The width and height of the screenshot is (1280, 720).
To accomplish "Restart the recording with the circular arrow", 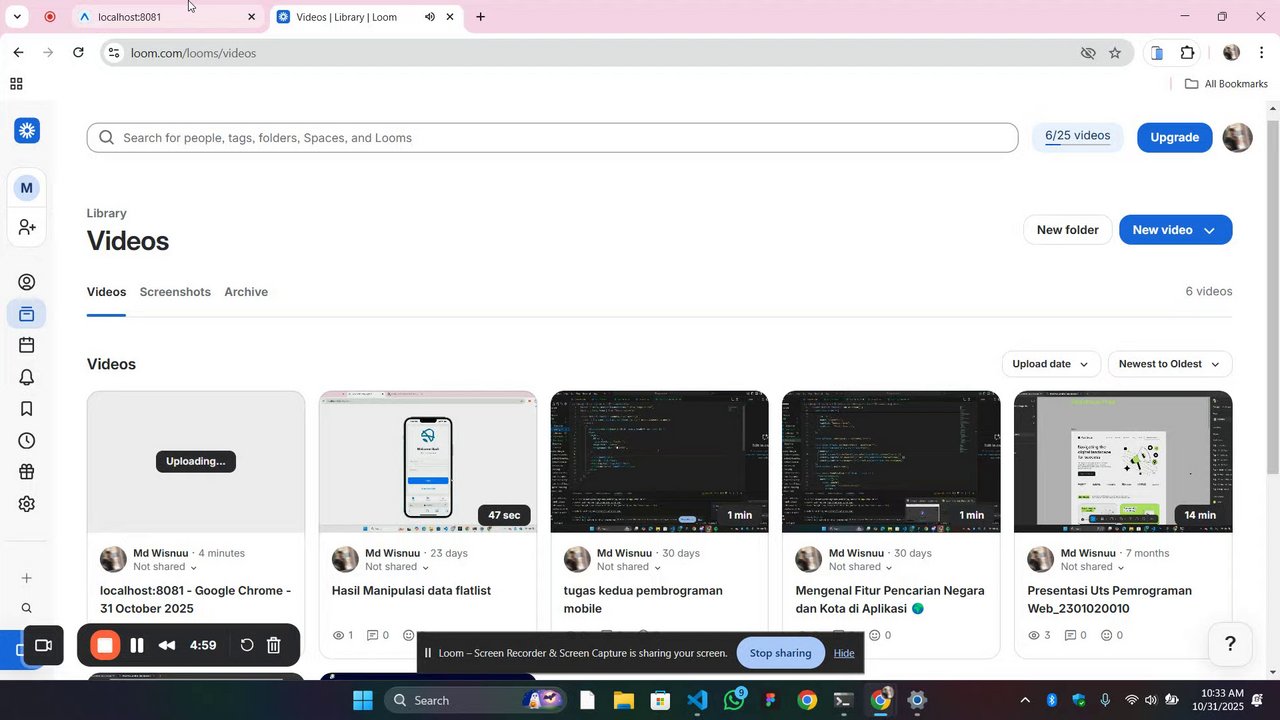I will coord(247,646).
